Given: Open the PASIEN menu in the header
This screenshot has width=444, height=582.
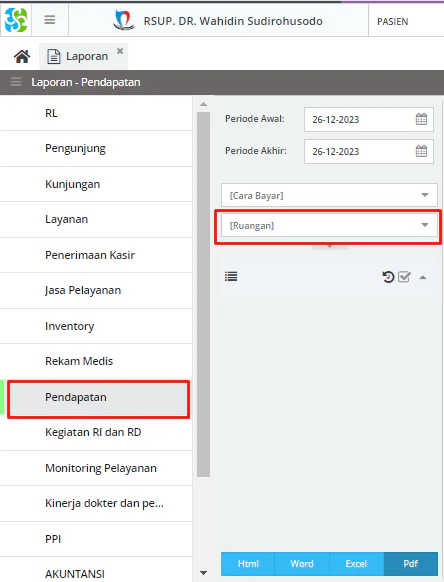Looking at the screenshot, I should point(392,22).
